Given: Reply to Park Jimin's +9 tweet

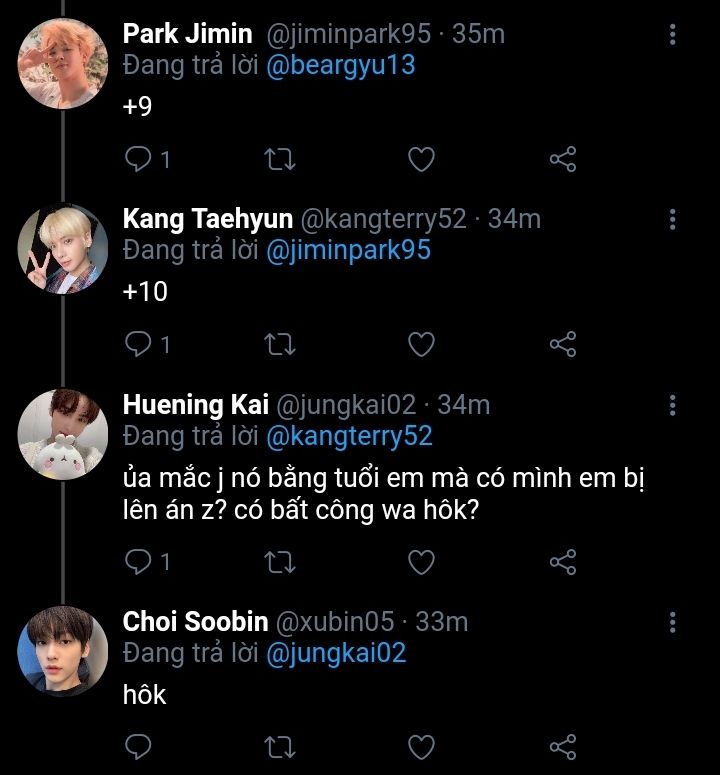Looking at the screenshot, I should 138,159.
